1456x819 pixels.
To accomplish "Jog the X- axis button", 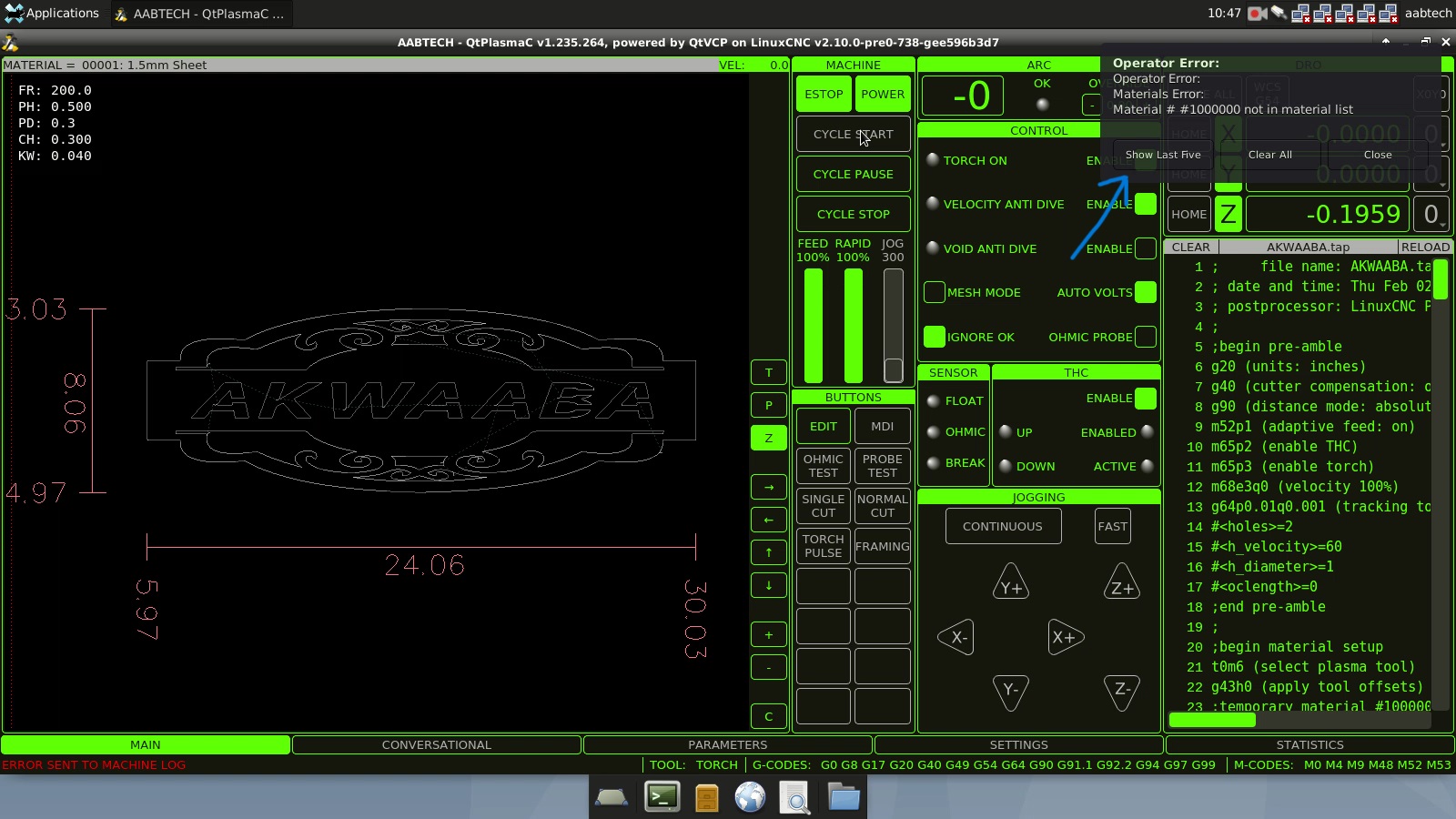I will [956, 637].
